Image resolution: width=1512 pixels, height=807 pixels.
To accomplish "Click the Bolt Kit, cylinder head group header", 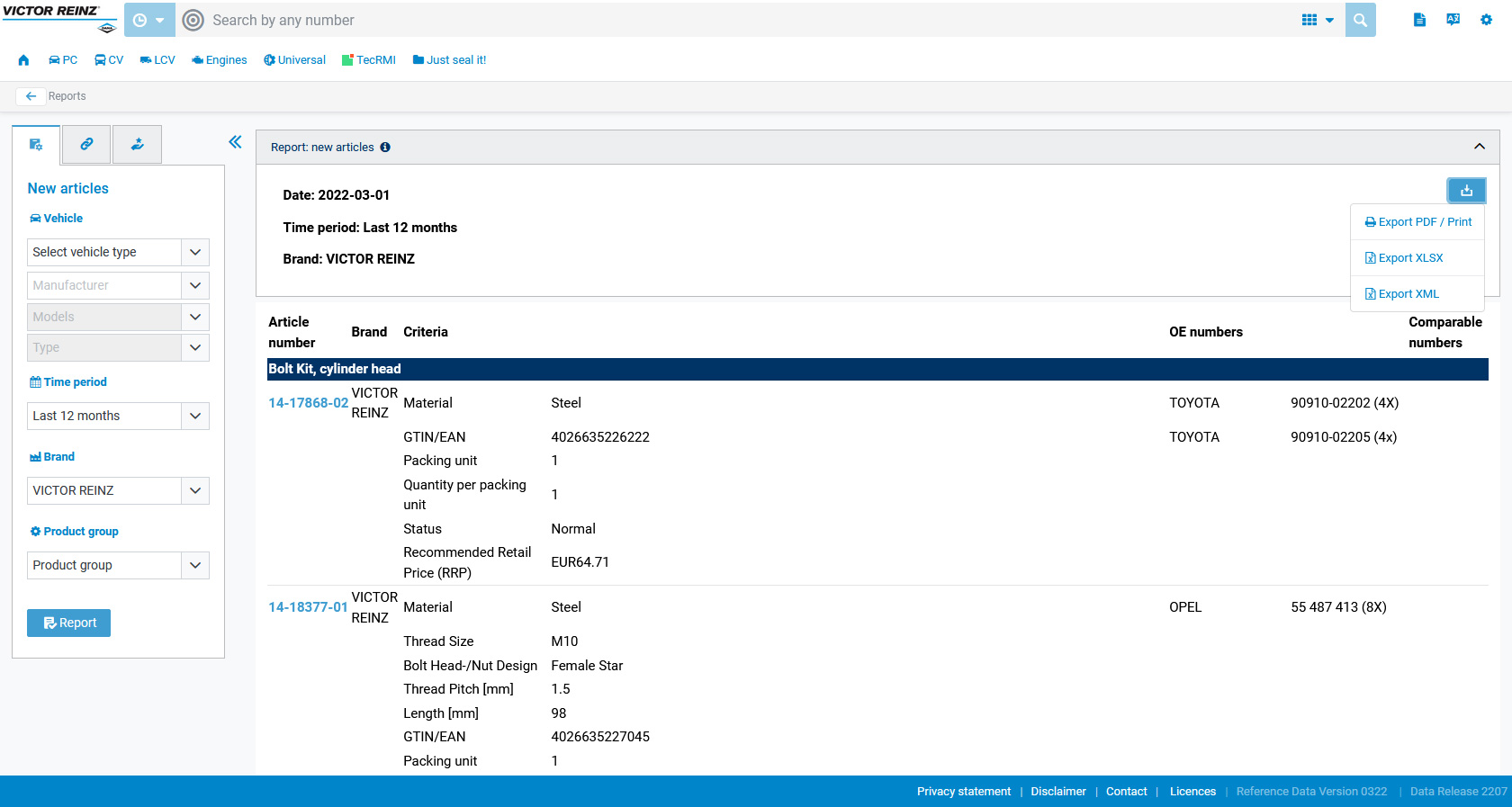I will (877, 369).
